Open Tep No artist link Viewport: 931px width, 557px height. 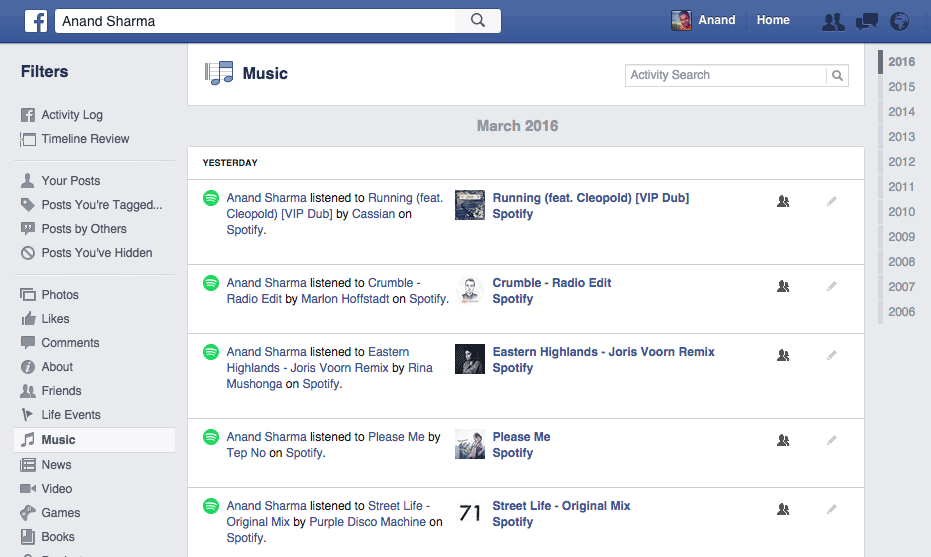[246, 452]
